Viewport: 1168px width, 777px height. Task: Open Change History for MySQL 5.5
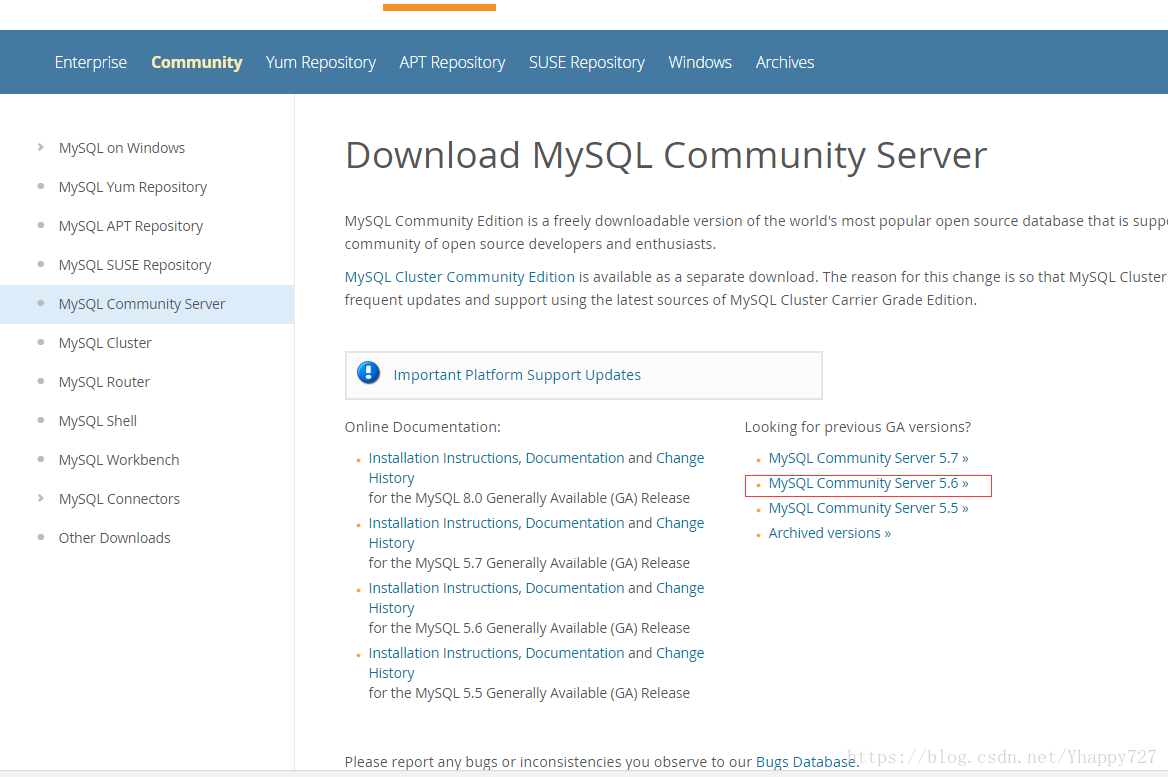pos(679,653)
